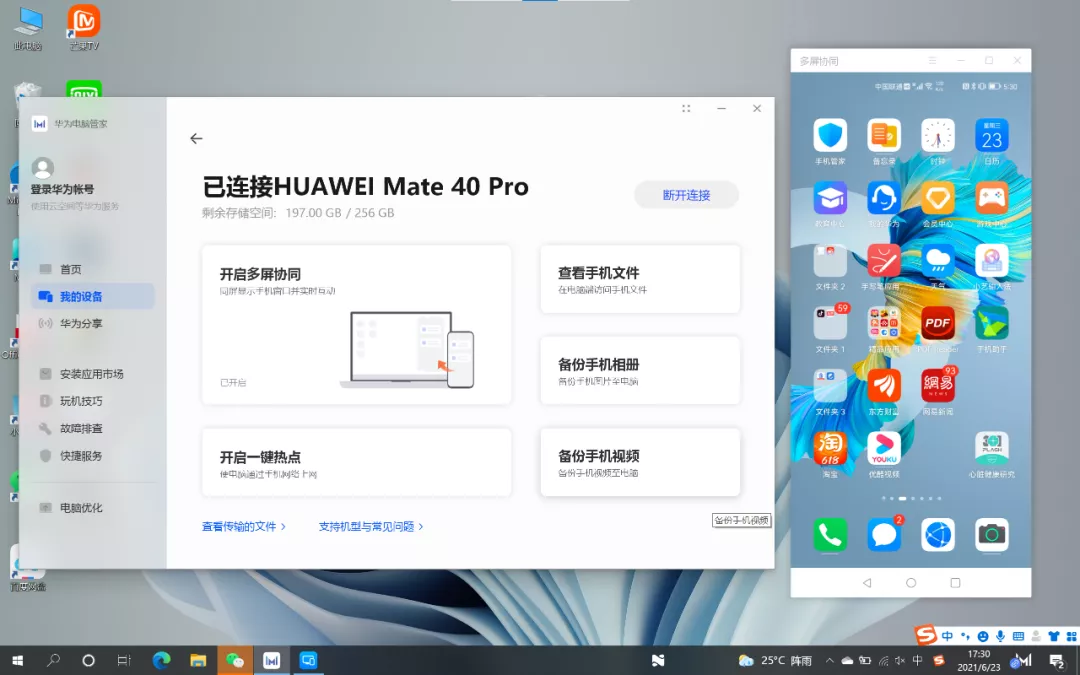Select 我的设备 in the sidebar
This screenshot has width=1080, height=675.
(92, 296)
